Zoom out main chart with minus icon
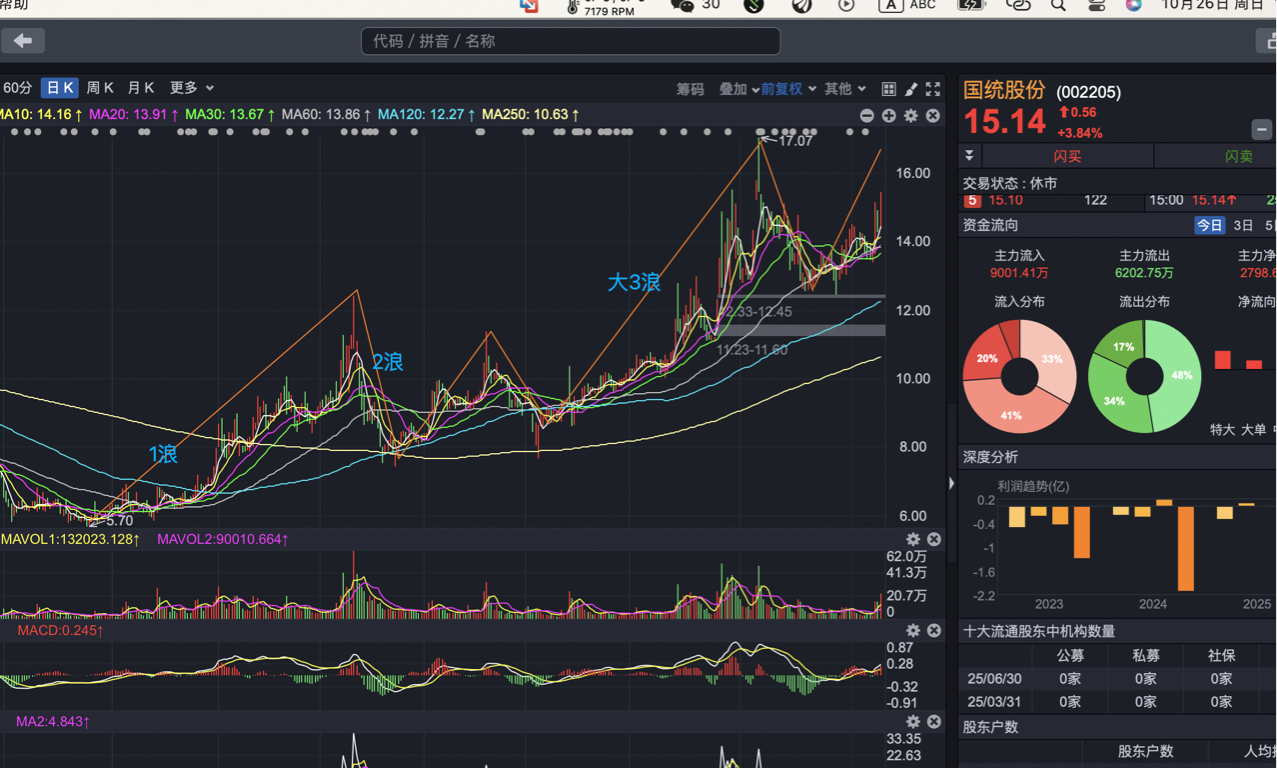The width and height of the screenshot is (1277, 768). 867,116
